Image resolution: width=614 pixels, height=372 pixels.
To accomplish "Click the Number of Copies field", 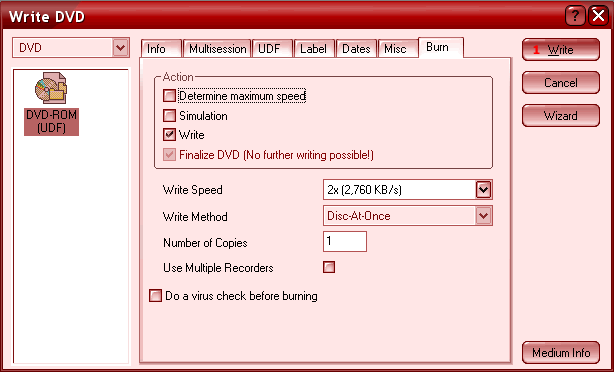I will coord(345,241).
